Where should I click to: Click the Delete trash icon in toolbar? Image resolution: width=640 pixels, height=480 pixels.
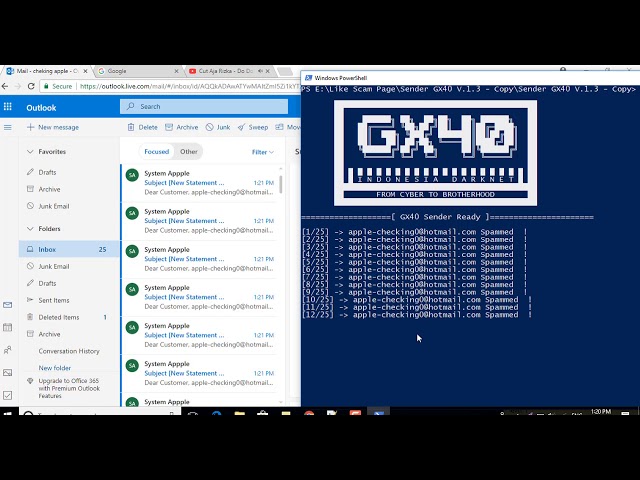coord(131,127)
